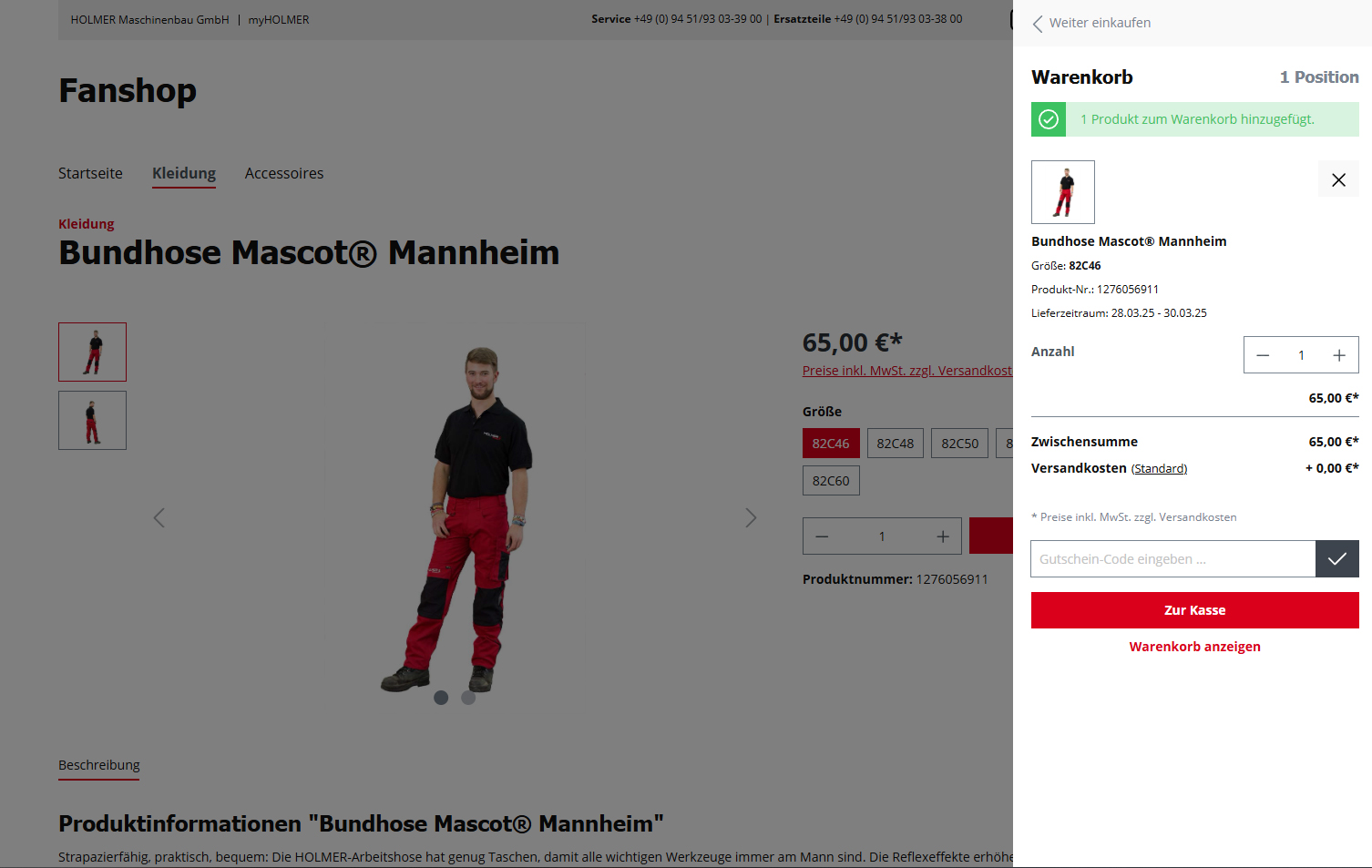The height and width of the screenshot is (868, 1372).
Task: Select size 82C50
Action: coord(960,444)
